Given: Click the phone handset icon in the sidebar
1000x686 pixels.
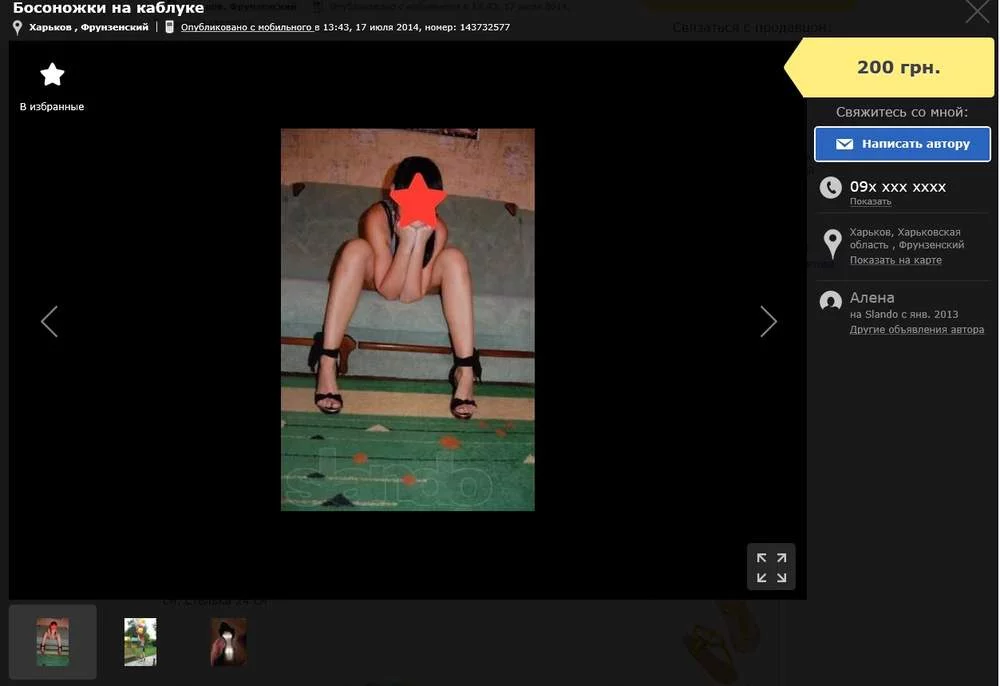Looking at the screenshot, I should [829, 186].
